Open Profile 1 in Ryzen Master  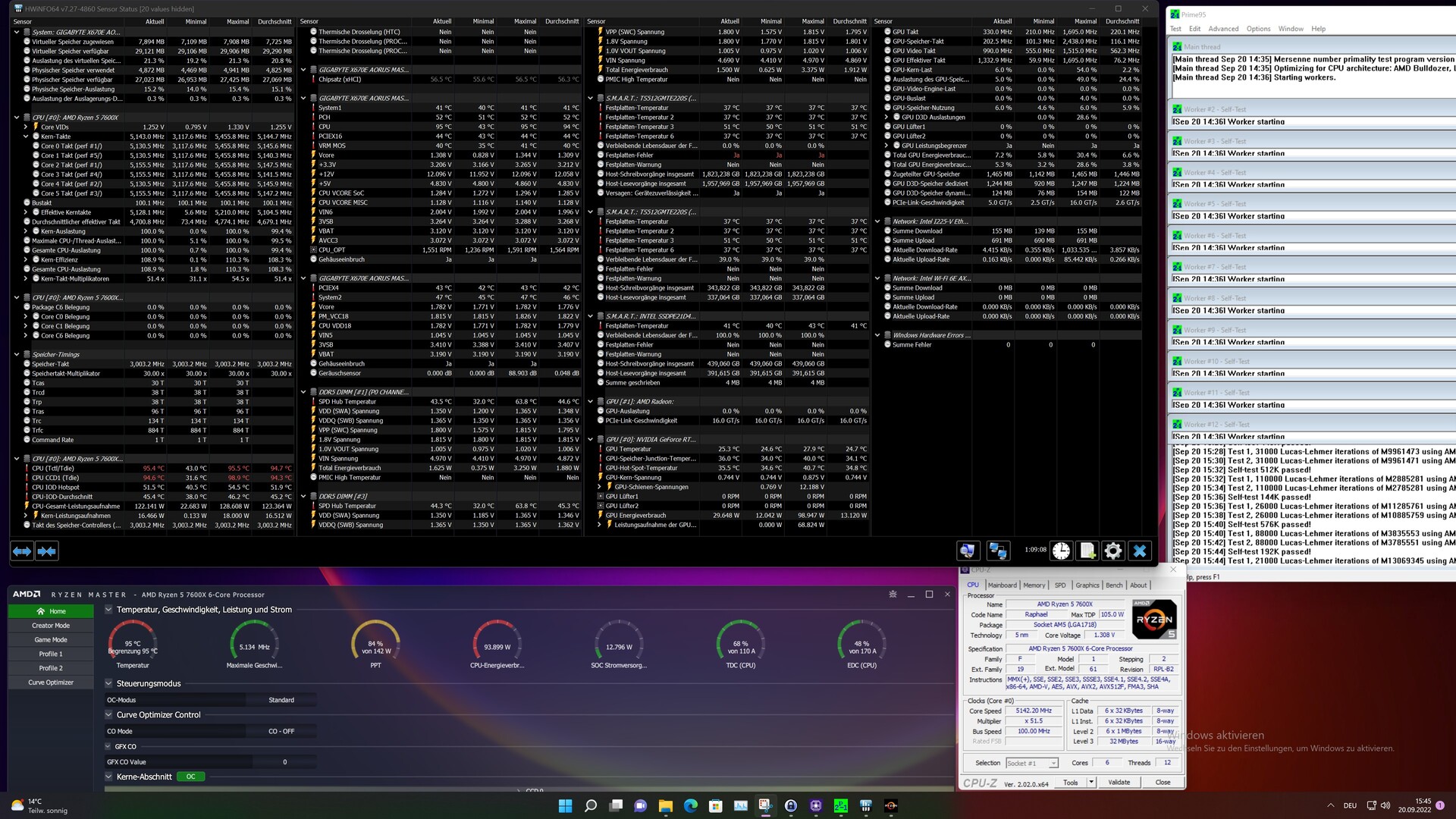point(51,654)
